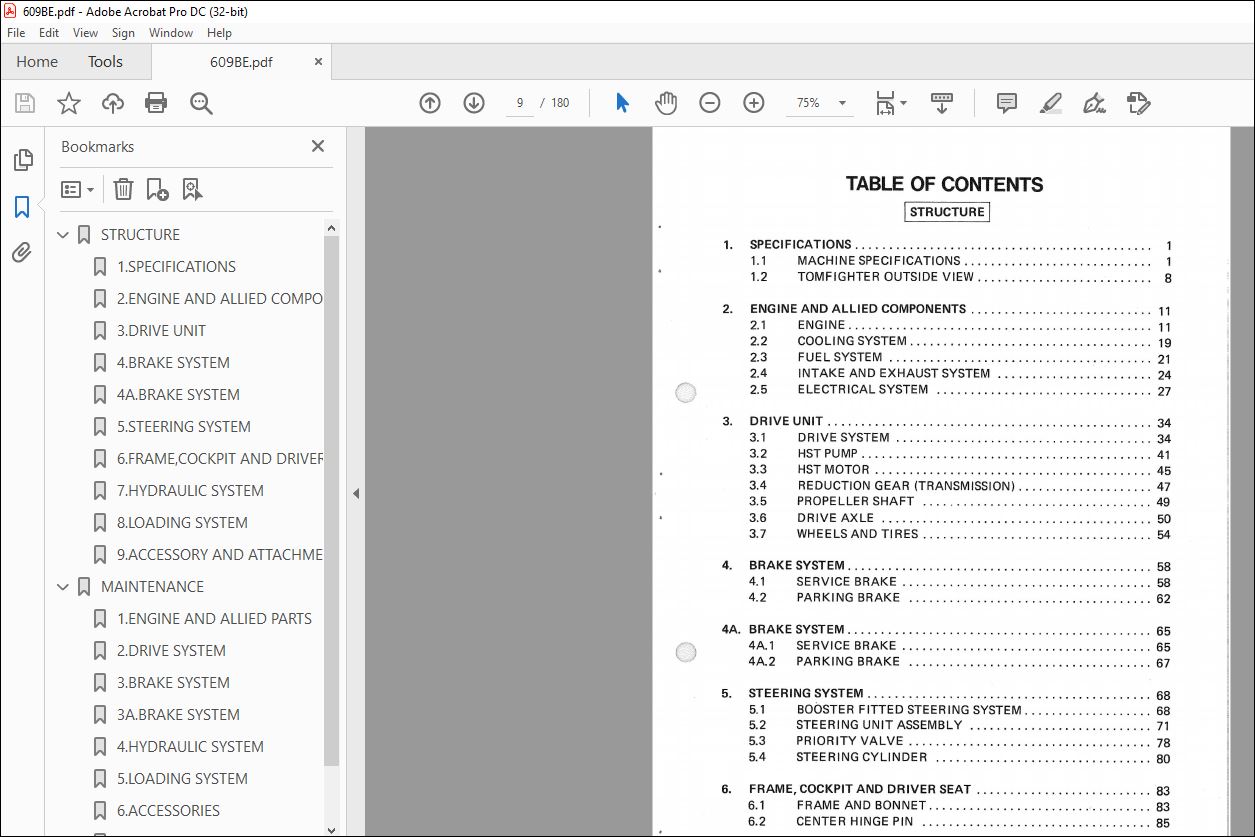The height and width of the screenshot is (837, 1255).
Task: Close the 609BE.pdf tab
Action: click(x=319, y=62)
